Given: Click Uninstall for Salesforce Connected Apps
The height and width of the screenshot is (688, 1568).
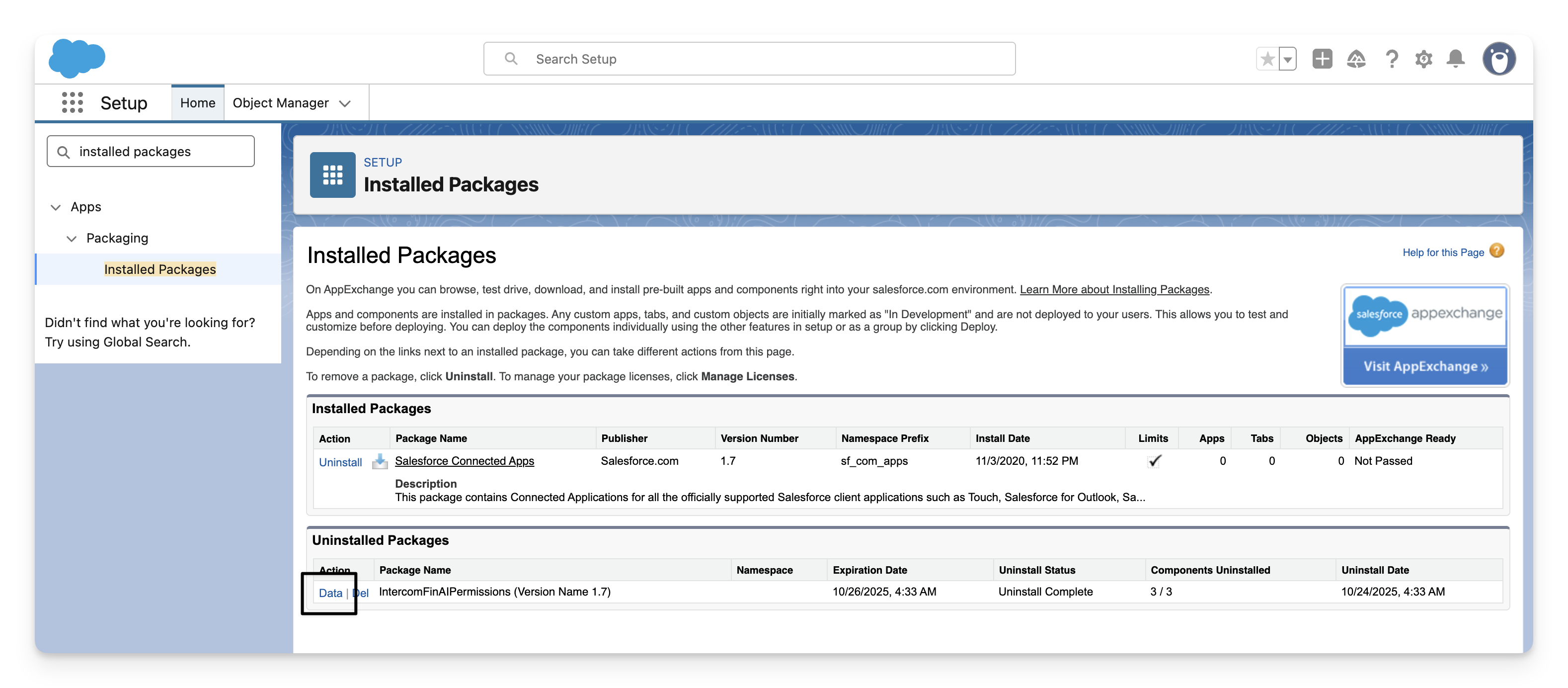Looking at the screenshot, I should pyautogui.click(x=340, y=462).
